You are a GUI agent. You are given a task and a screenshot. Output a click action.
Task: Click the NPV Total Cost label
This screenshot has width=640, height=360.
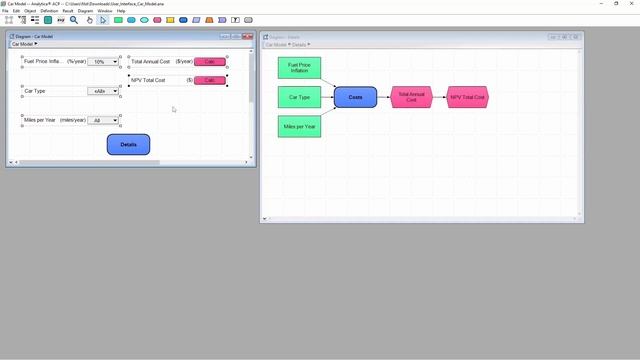(148, 80)
